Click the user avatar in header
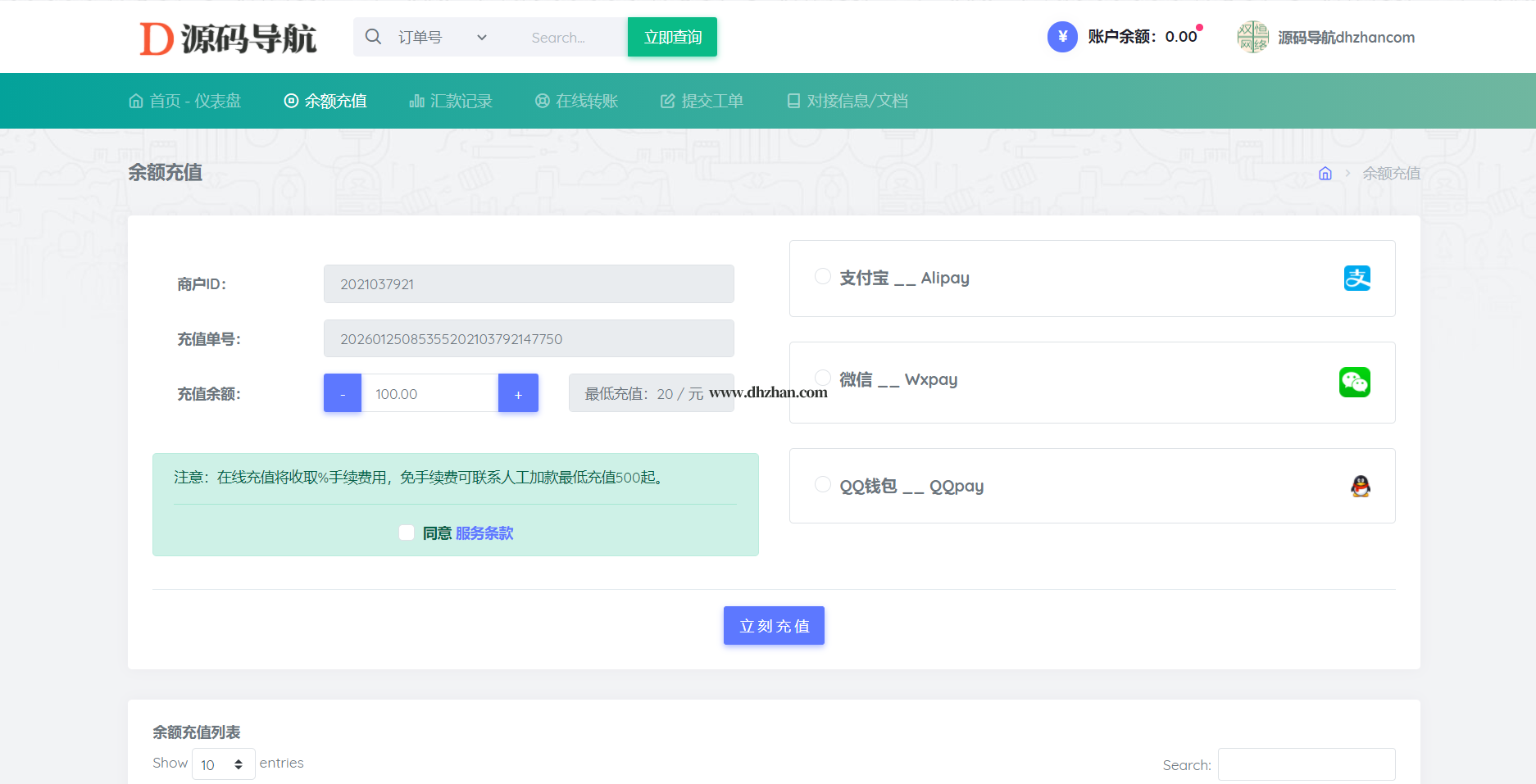The height and width of the screenshot is (784, 1536). (x=1252, y=37)
